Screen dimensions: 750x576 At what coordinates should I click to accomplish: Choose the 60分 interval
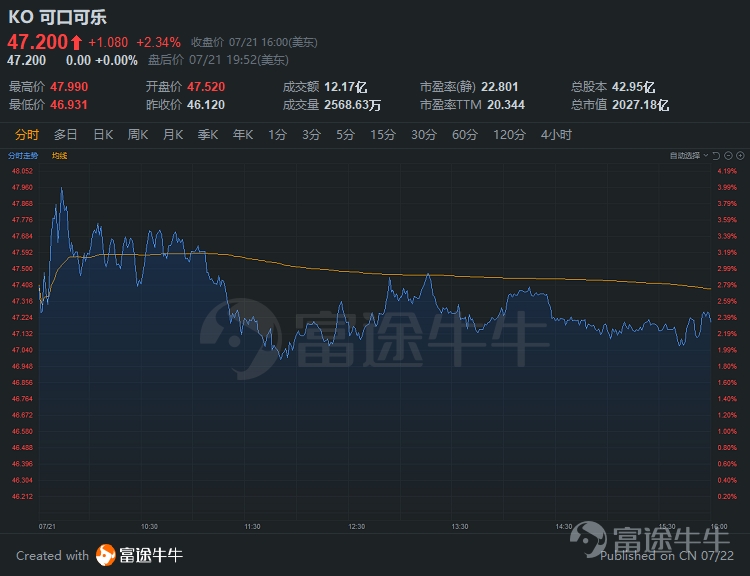pyautogui.click(x=464, y=135)
